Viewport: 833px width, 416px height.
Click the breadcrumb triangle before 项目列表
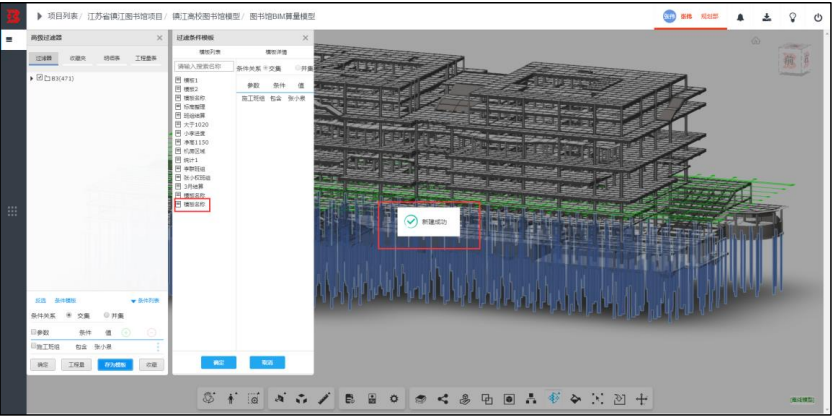click(39, 16)
